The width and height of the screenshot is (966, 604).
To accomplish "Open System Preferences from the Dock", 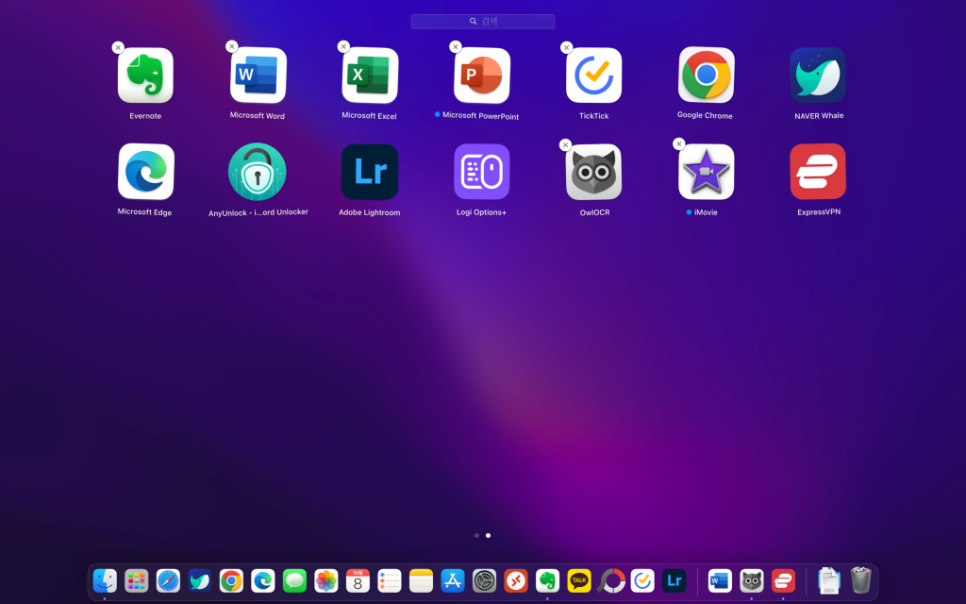I will pyautogui.click(x=484, y=581).
